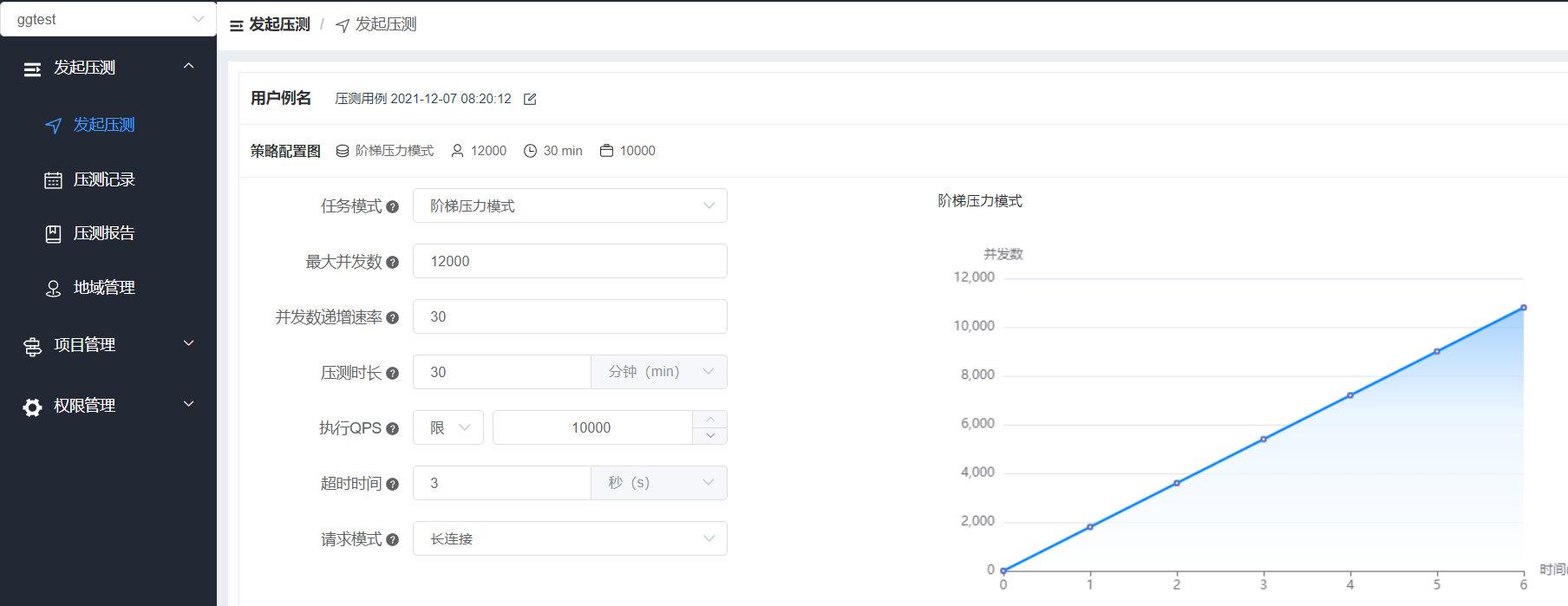Click the location icon for 地域管理
The width and height of the screenshot is (1568, 606).
click(x=53, y=289)
